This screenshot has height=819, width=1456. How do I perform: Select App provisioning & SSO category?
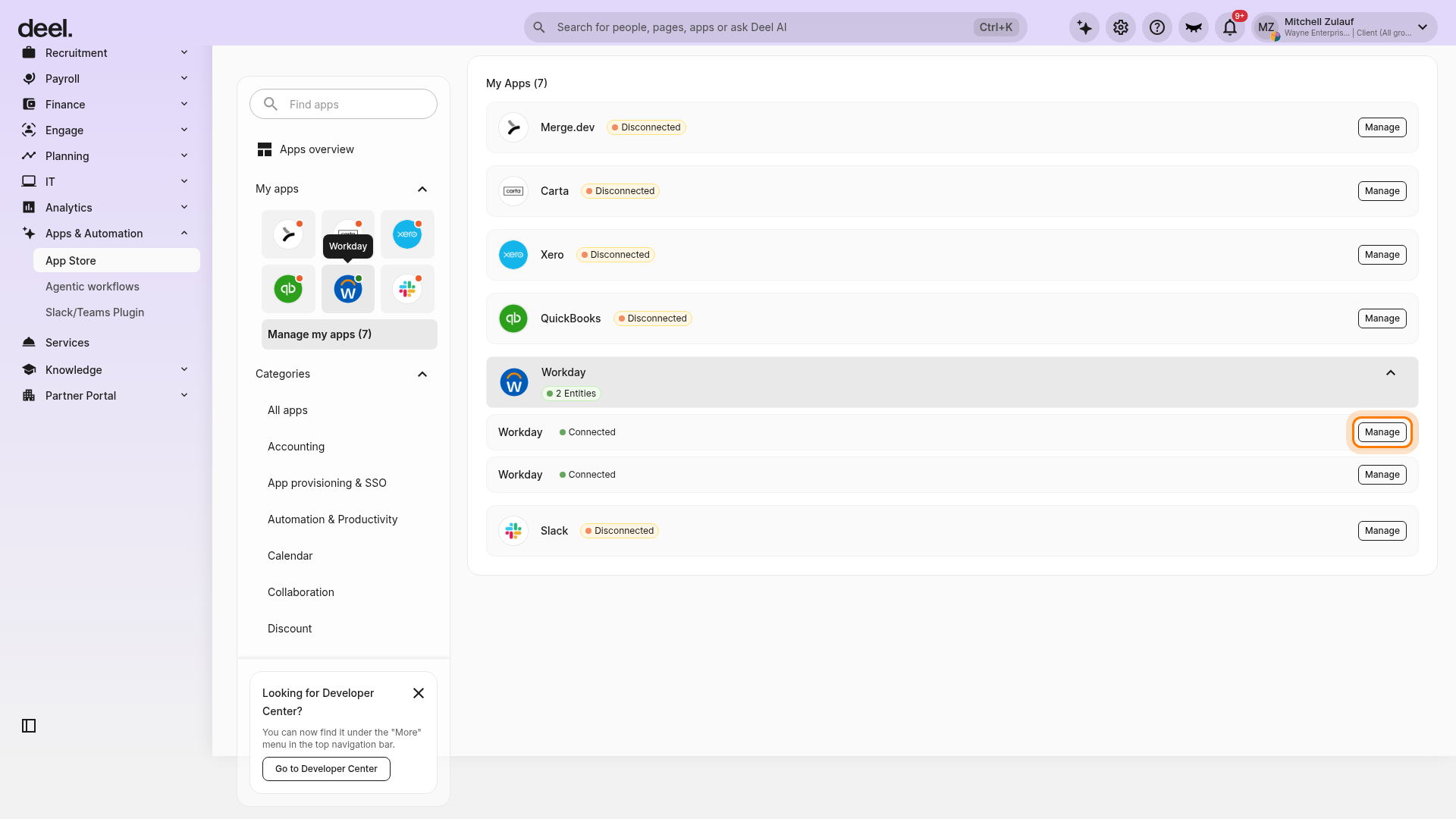(x=327, y=483)
